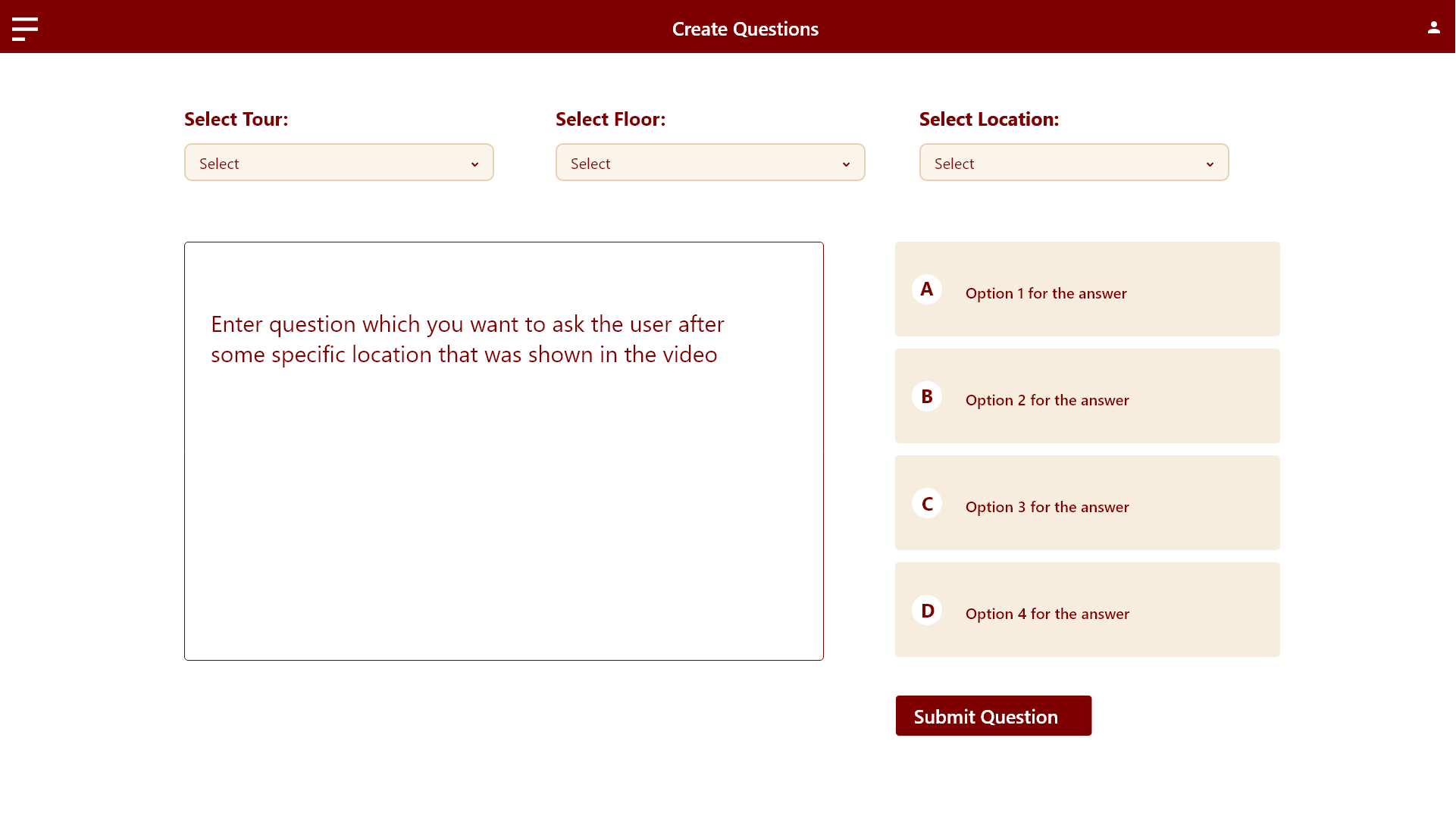Screen dimensions: 1456x838
Task: Open the hamburger navigation menu
Action: pyautogui.click(x=25, y=29)
